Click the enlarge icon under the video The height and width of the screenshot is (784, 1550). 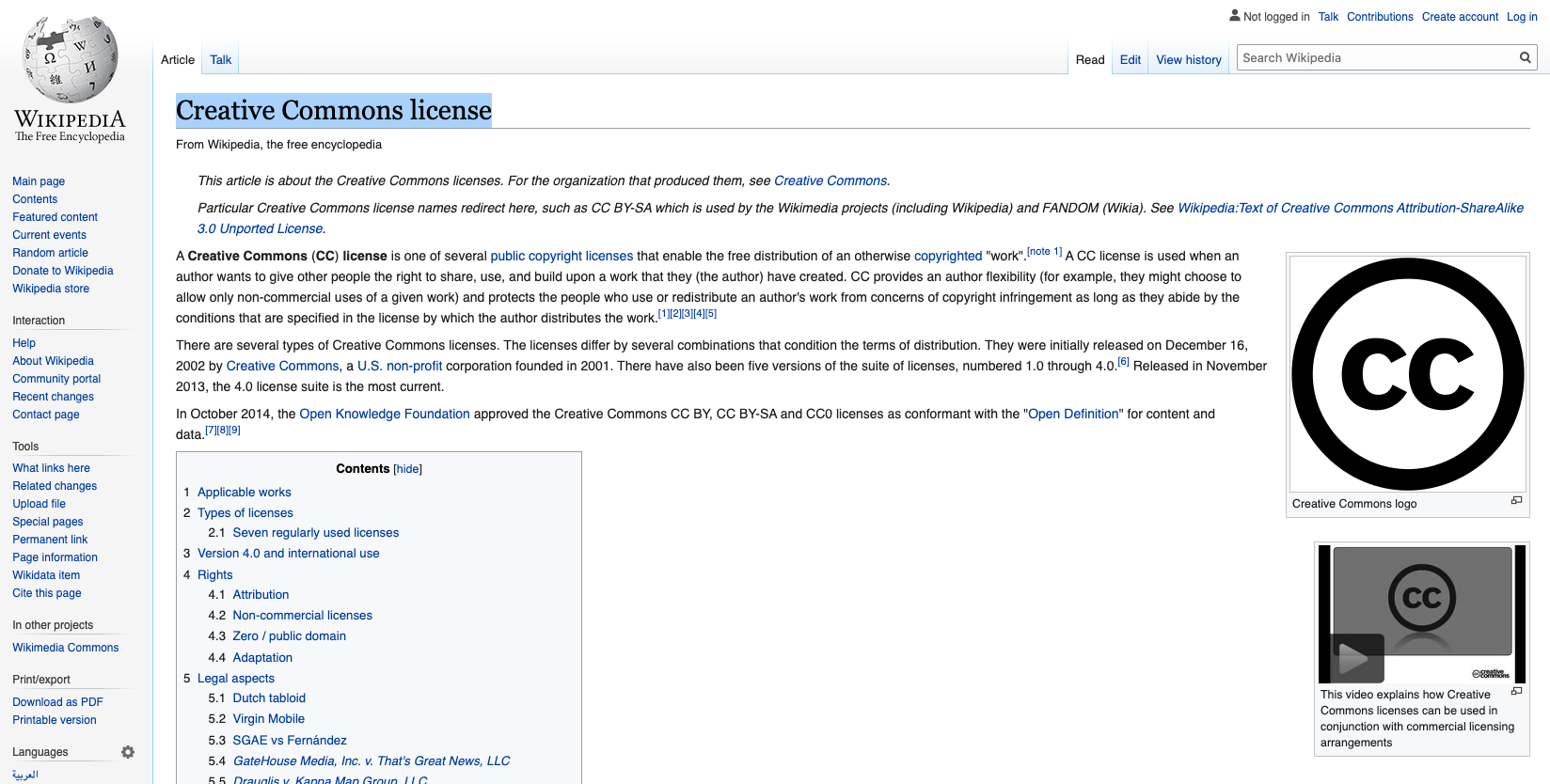point(1516,692)
